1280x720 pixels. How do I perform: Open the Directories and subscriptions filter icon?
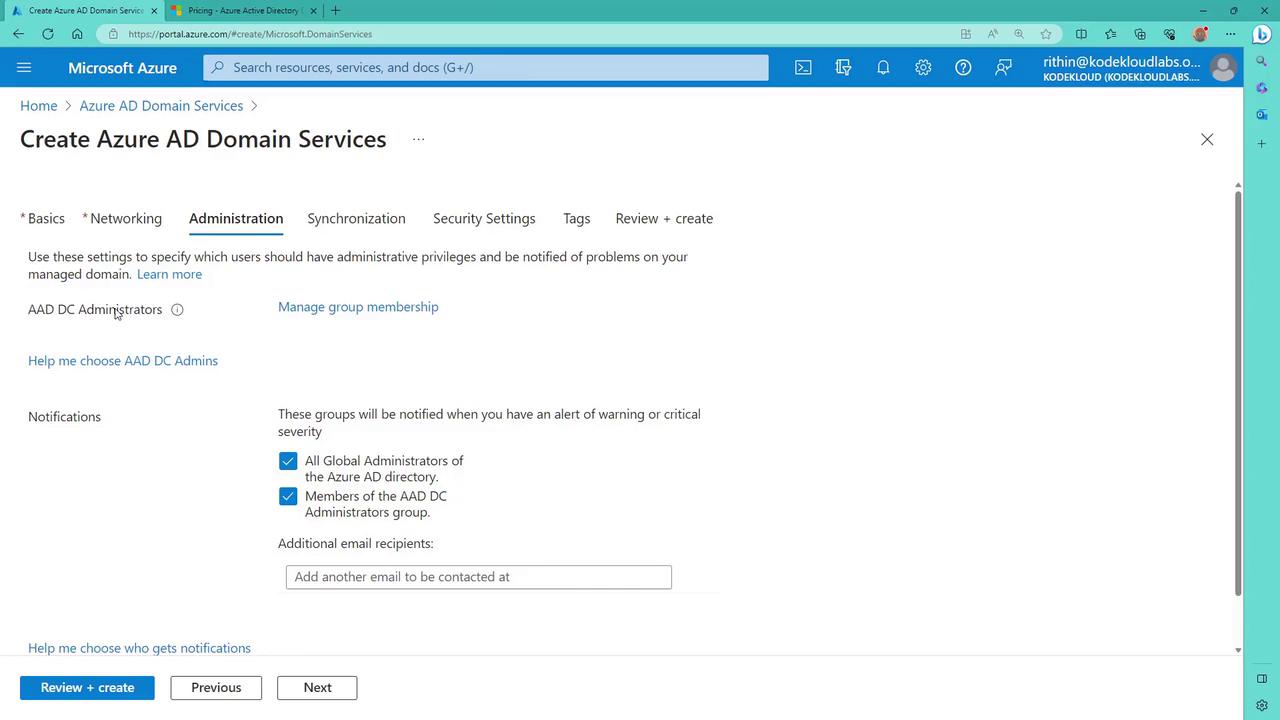(843, 67)
